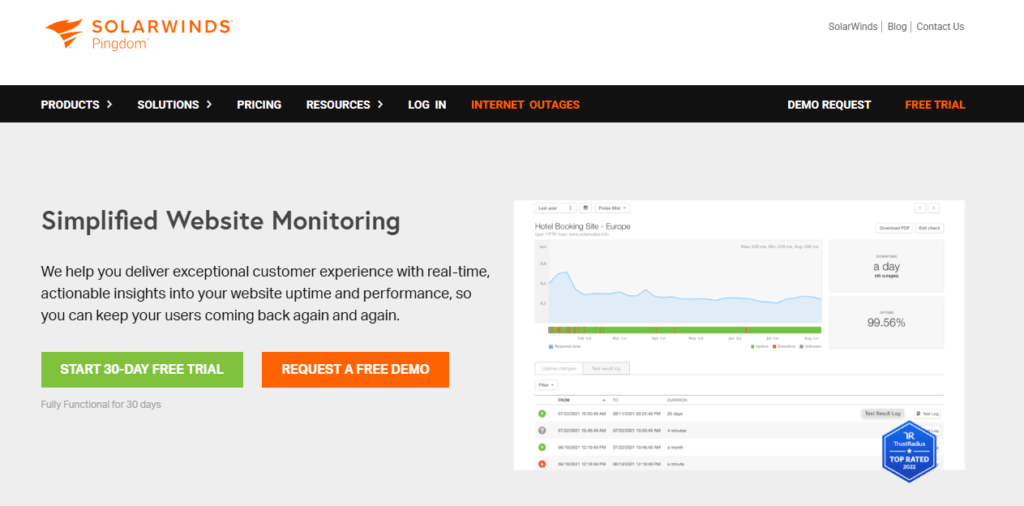Expand the Products menu

coord(76,104)
